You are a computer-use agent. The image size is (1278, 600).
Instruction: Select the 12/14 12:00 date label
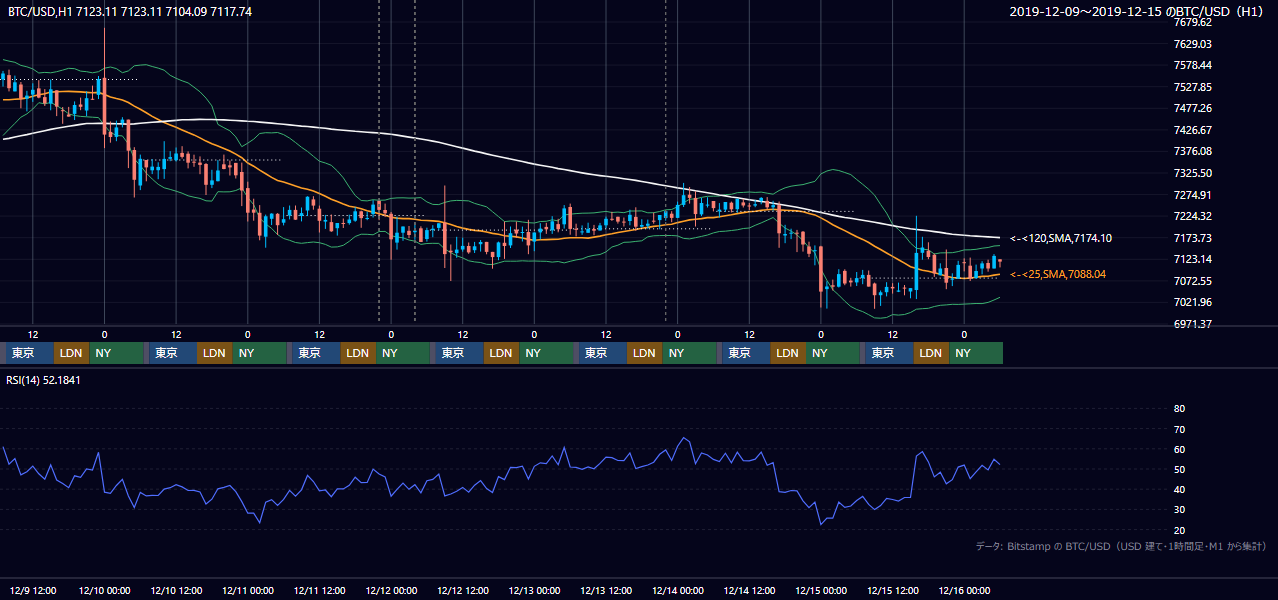point(749,590)
